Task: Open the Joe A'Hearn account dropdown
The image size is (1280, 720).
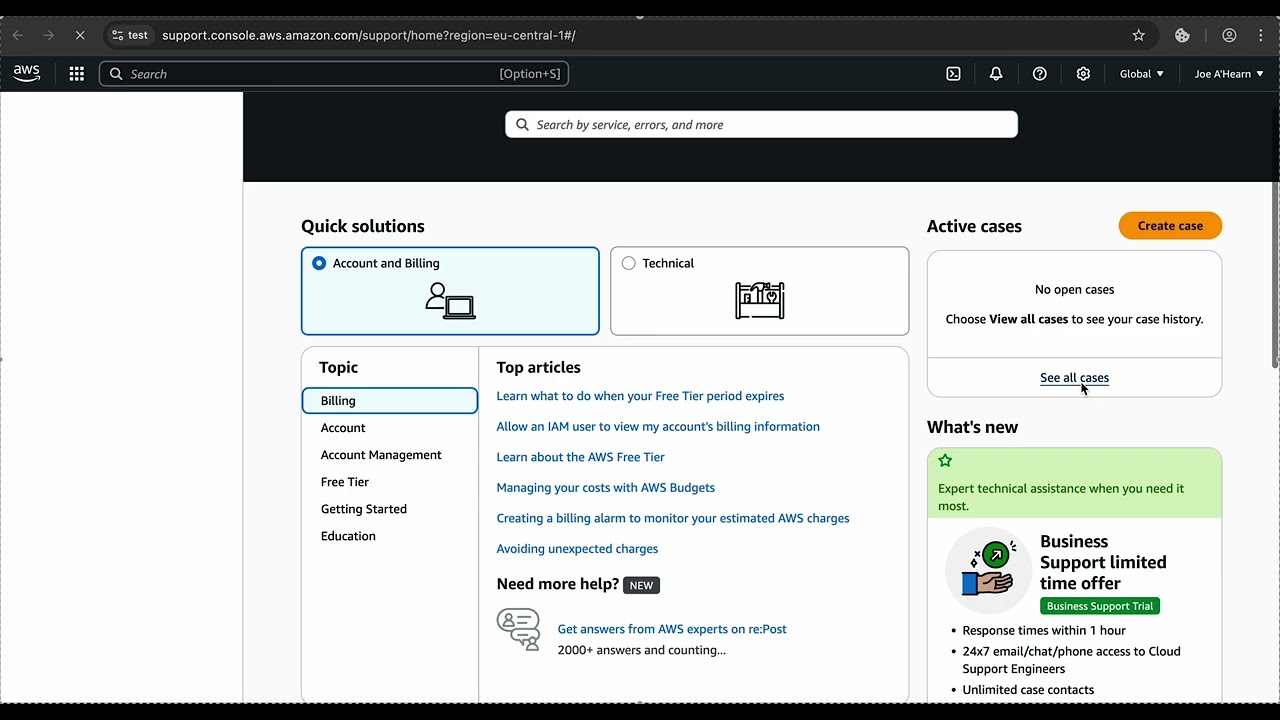Action: pyautogui.click(x=1228, y=74)
